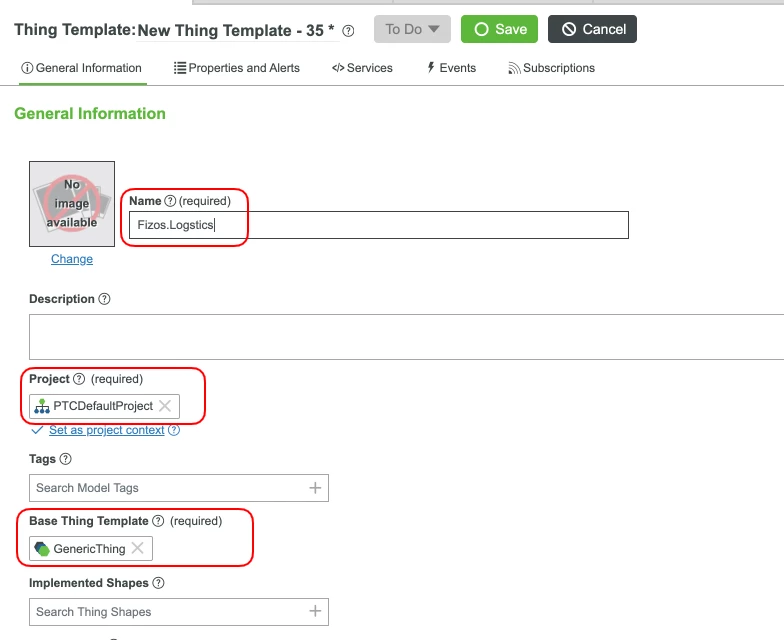Click the help icon beside Project

point(79,379)
